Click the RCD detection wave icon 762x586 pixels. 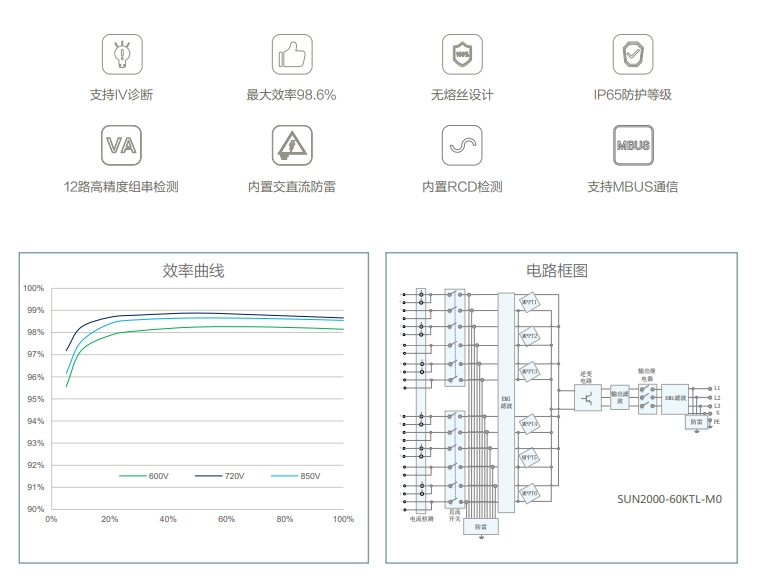pos(461,145)
